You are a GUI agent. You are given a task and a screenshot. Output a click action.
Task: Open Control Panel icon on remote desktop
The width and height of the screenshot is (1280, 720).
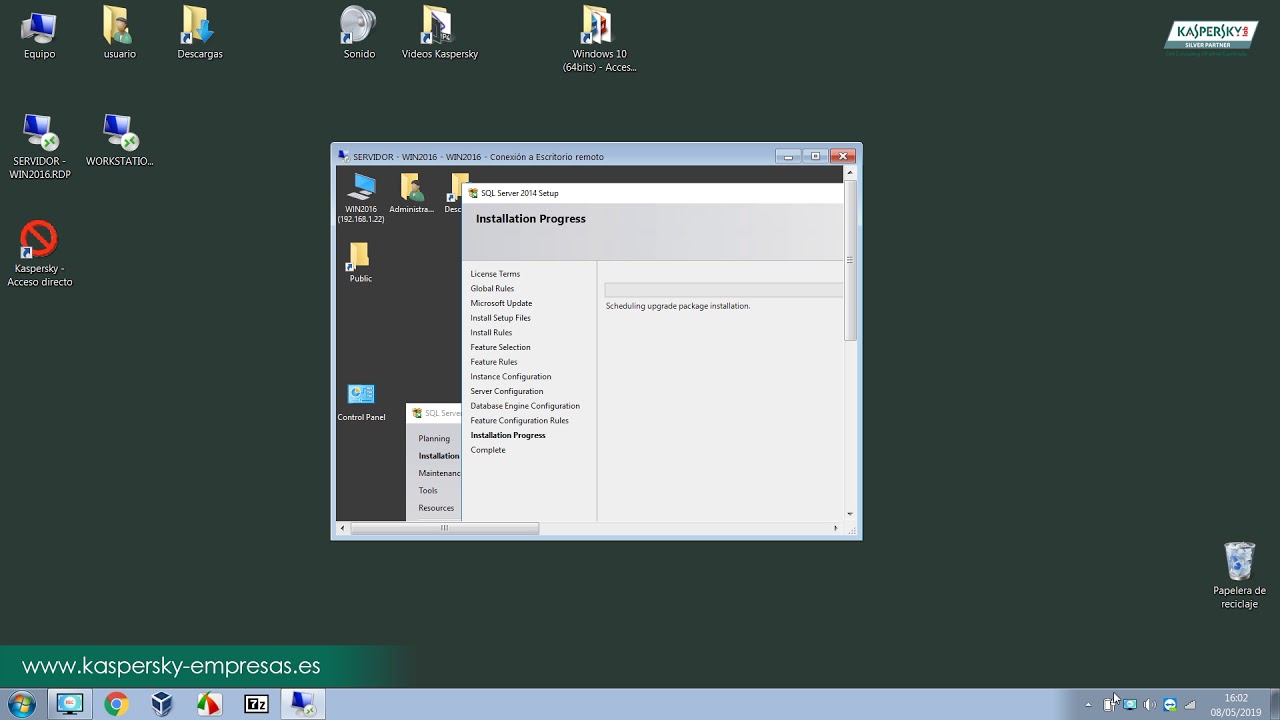tap(361, 402)
